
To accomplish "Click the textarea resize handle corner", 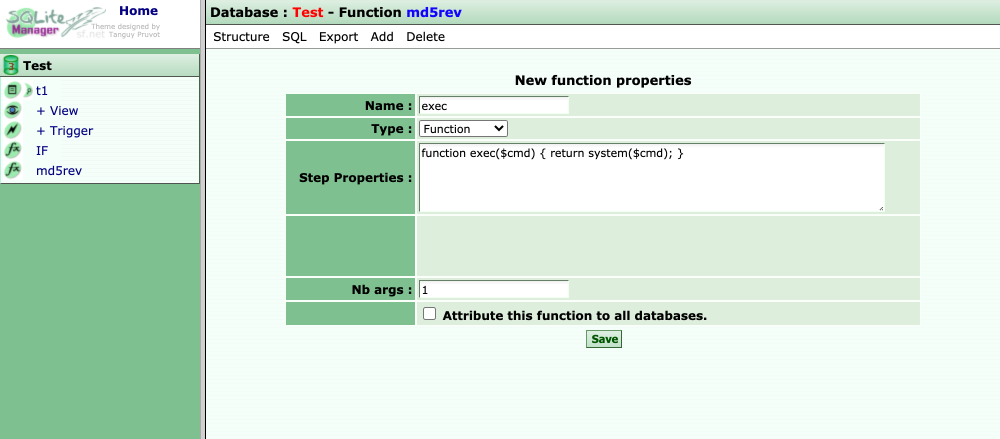I will 881,207.
